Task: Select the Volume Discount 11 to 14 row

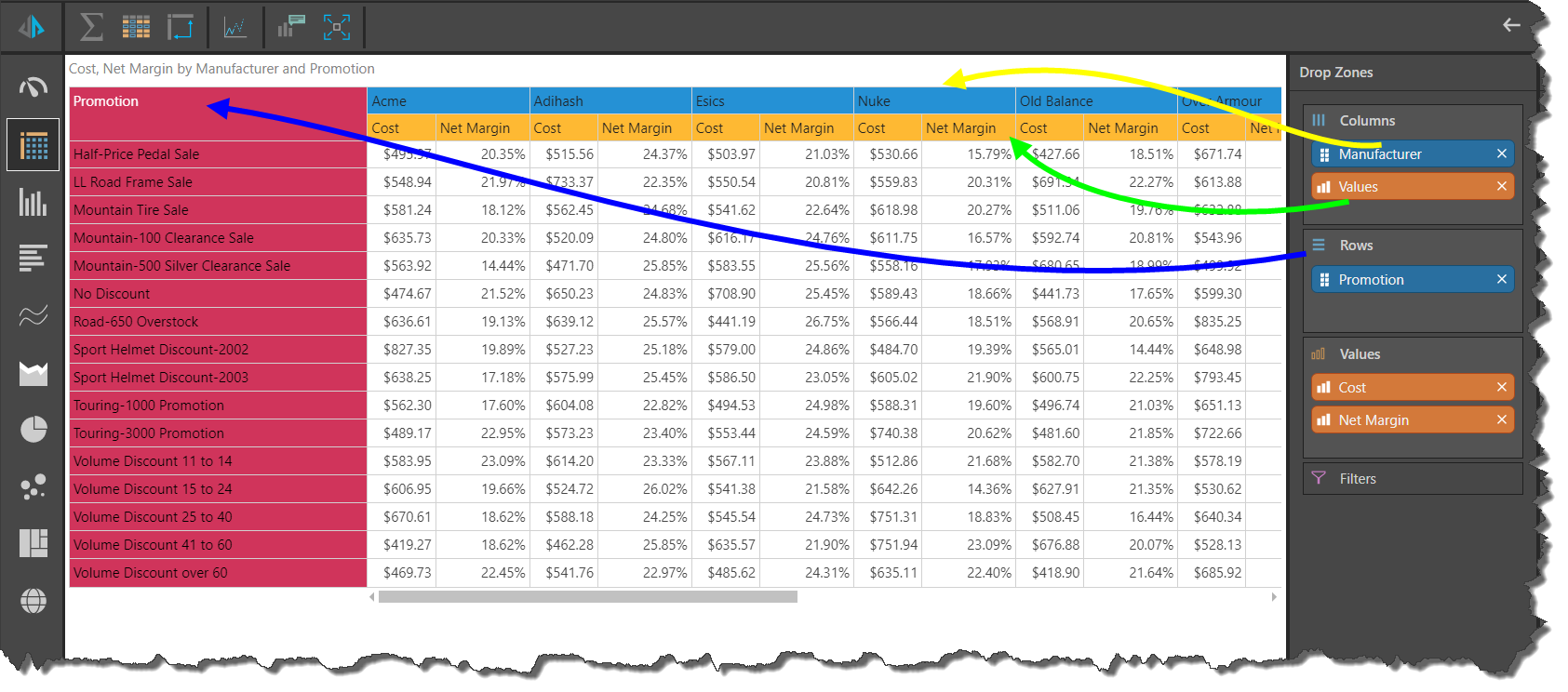Action: pos(218,461)
